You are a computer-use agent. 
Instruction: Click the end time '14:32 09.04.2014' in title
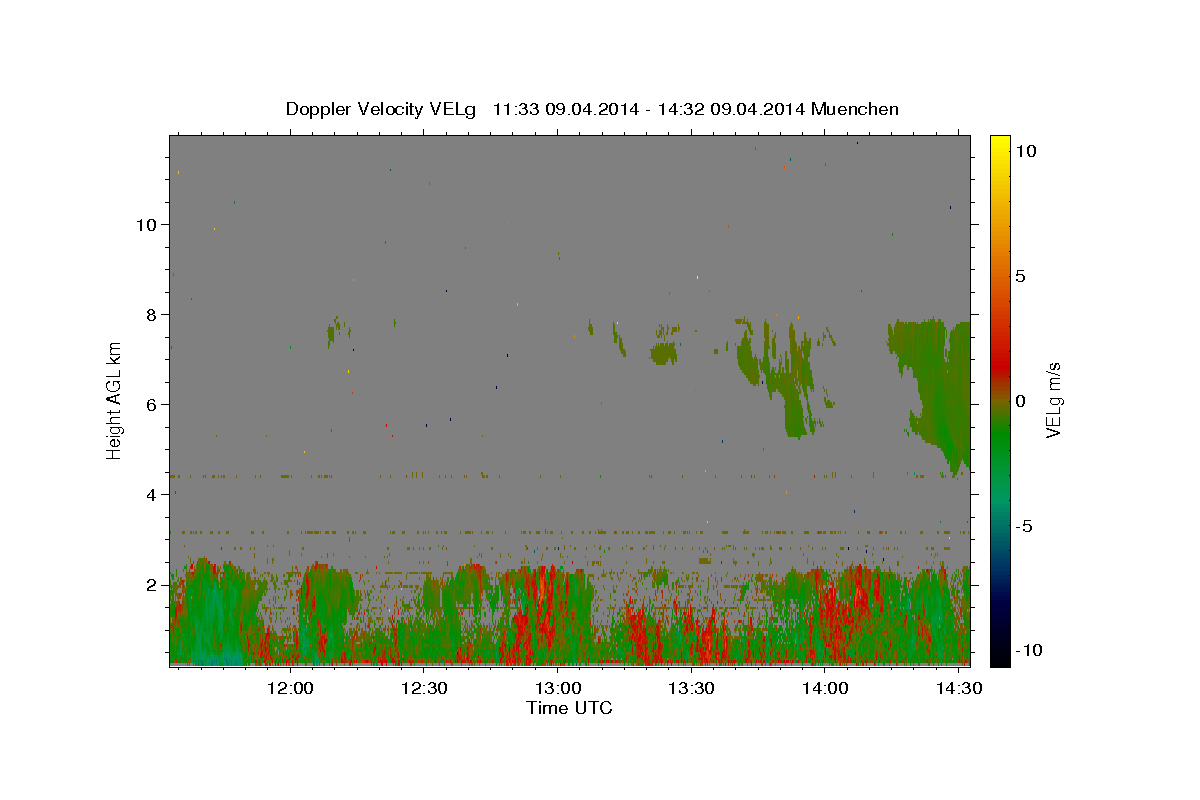click(x=730, y=109)
